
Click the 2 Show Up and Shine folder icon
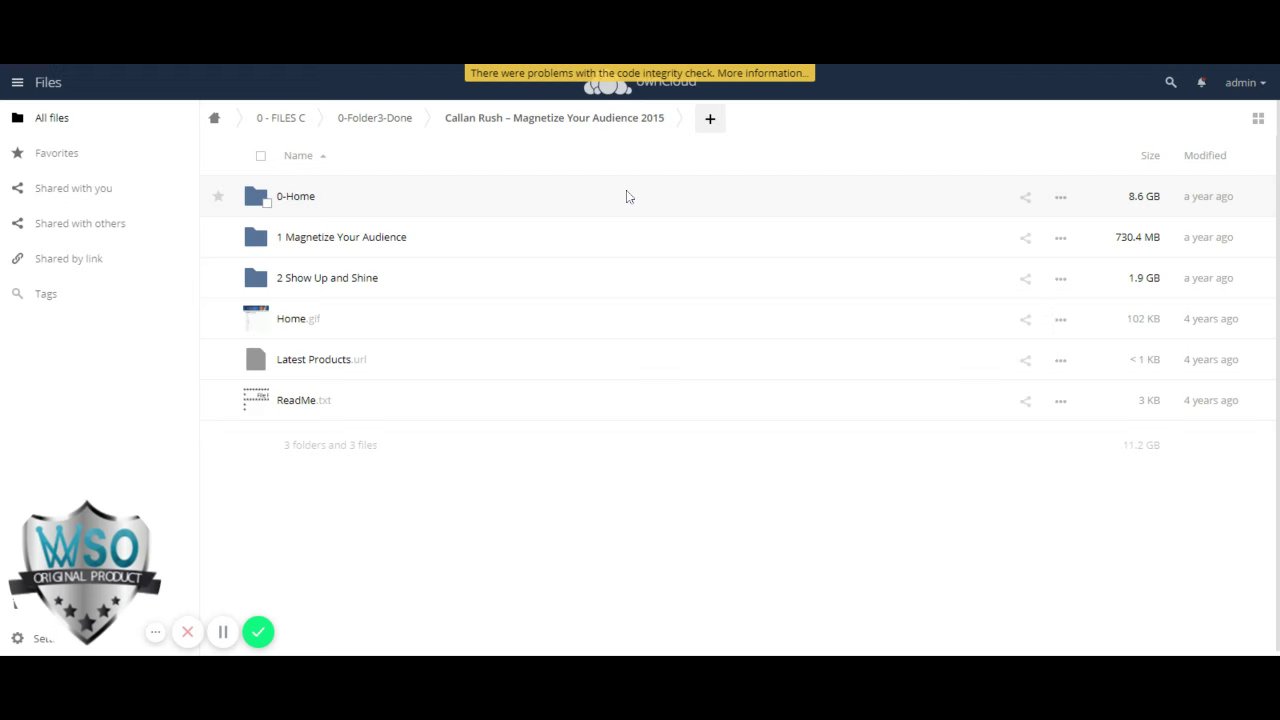click(256, 278)
